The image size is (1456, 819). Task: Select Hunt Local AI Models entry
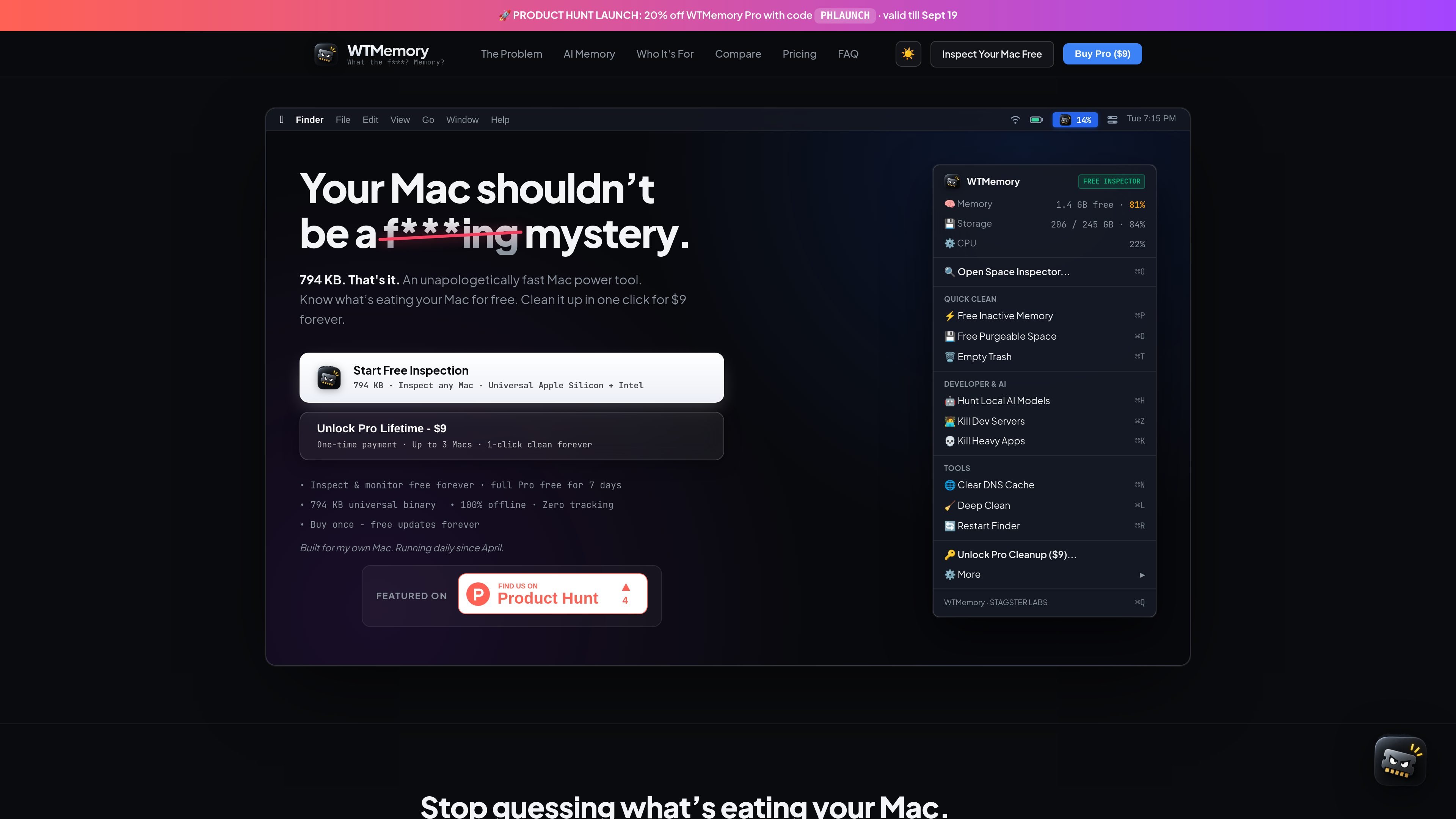point(1045,401)
